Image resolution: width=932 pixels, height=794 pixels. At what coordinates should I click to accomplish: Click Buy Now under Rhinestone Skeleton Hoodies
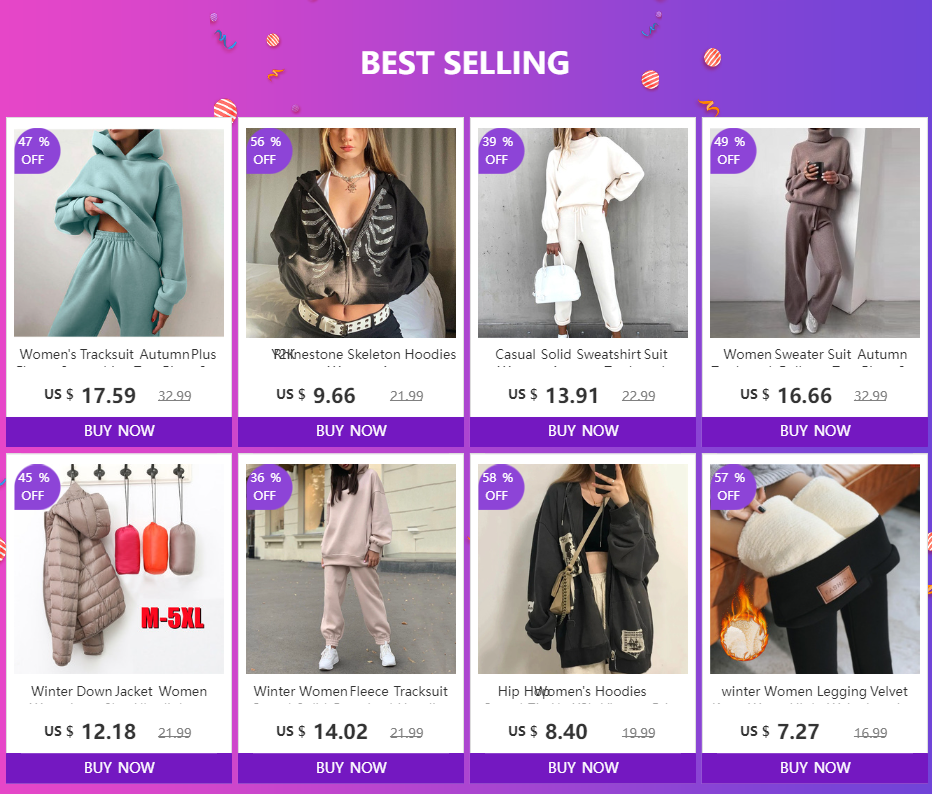point(351,431)
